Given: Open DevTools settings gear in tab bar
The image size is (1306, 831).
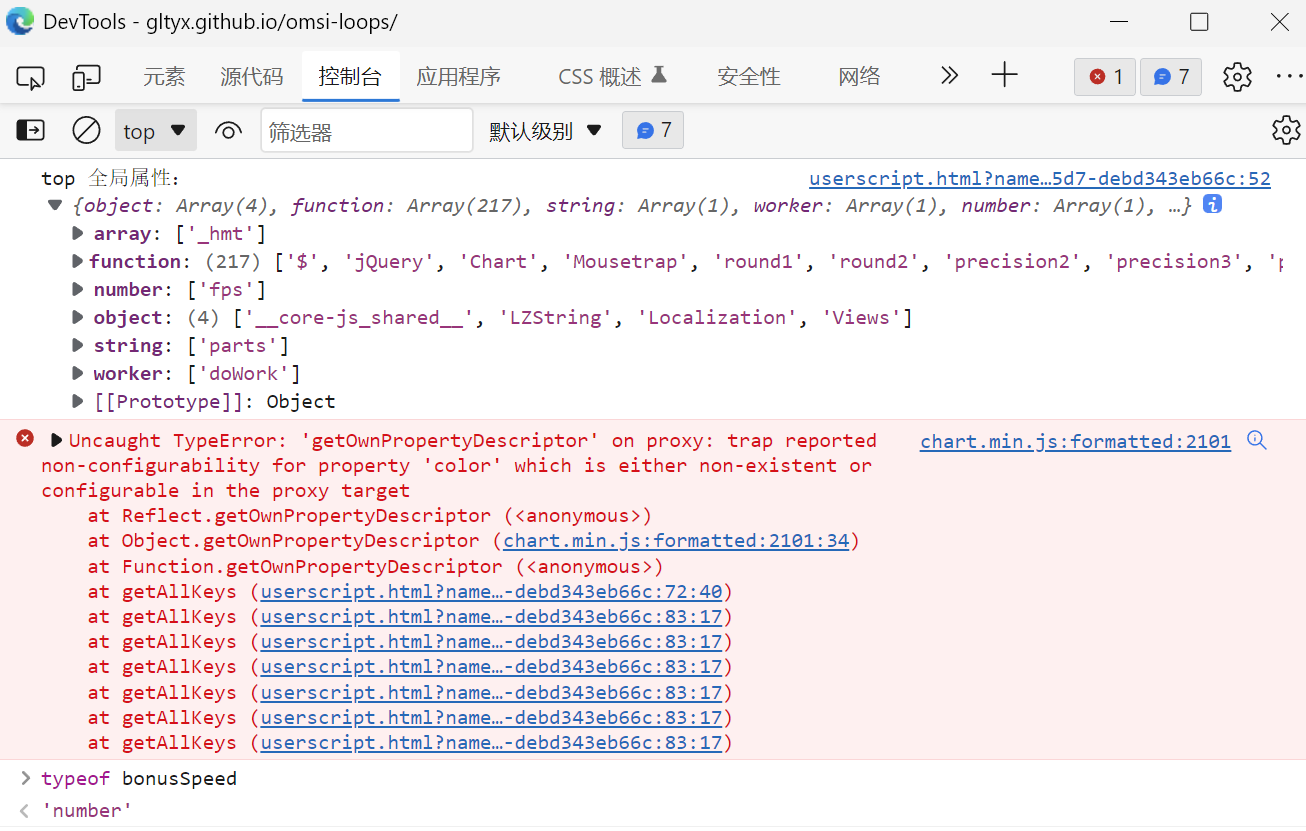Looking at the screenshot, I should pyautogui.click(x=1237, y=77).
